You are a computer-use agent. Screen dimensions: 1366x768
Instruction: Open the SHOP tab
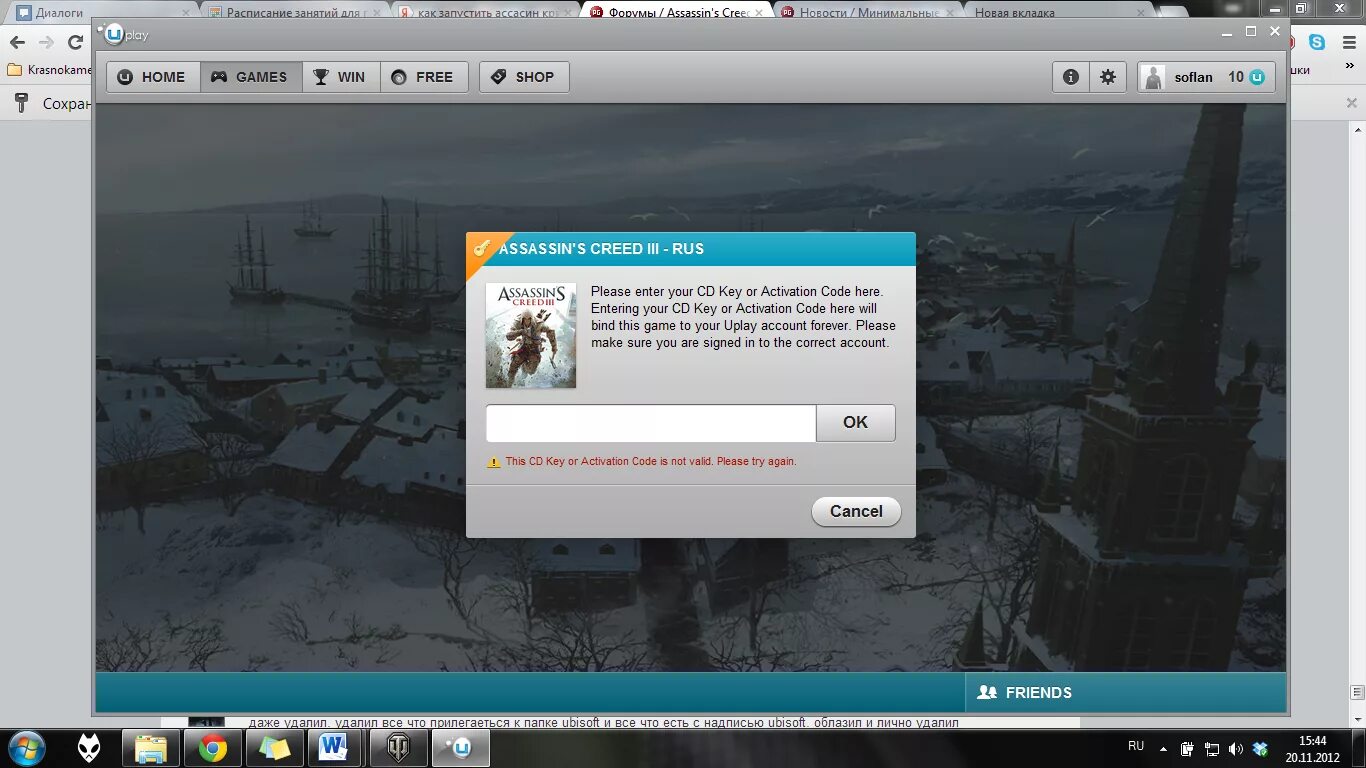click(524, 77)
